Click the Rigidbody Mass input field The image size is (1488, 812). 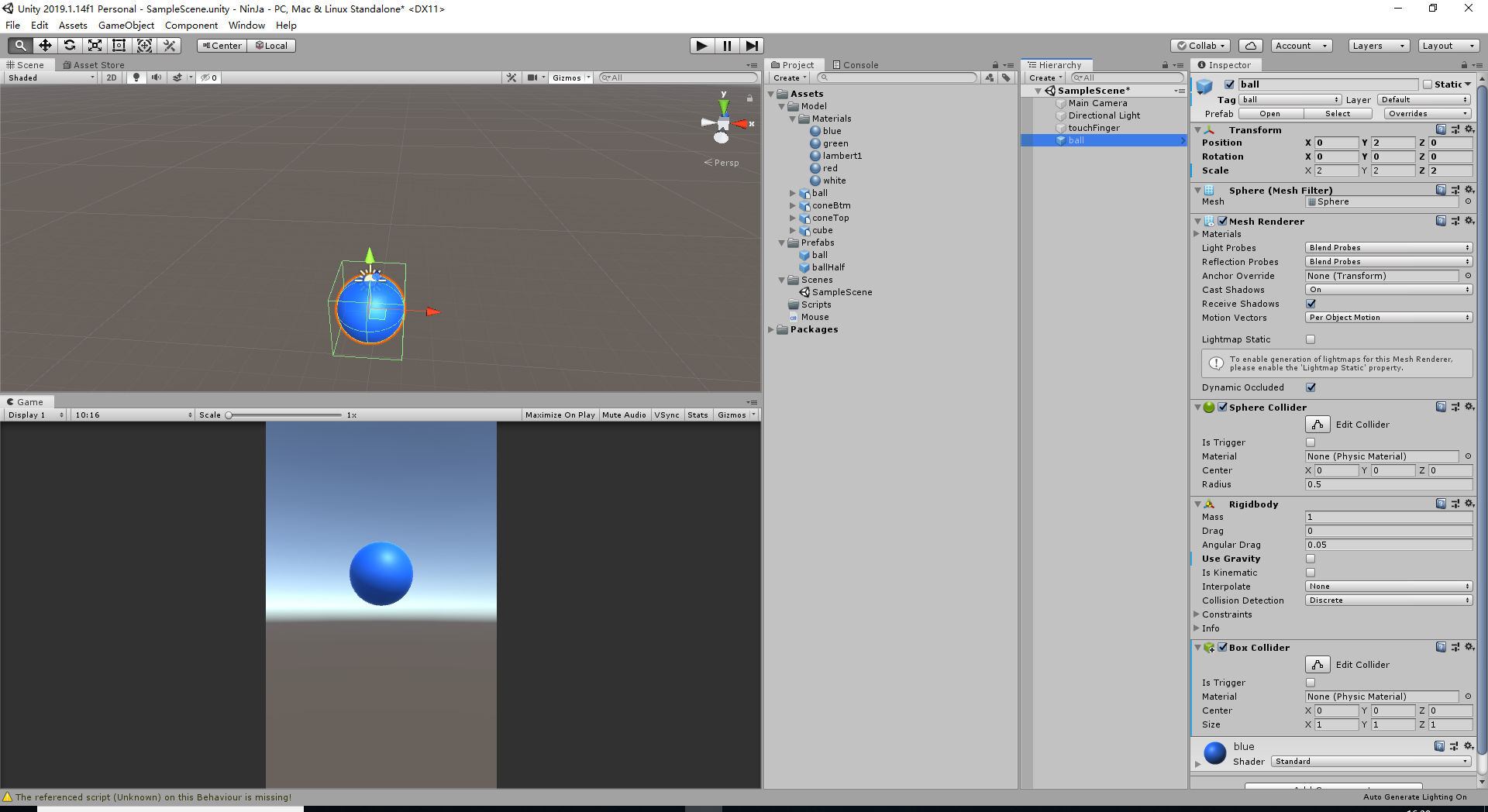pyautogui.click(x=1388, y=517)
